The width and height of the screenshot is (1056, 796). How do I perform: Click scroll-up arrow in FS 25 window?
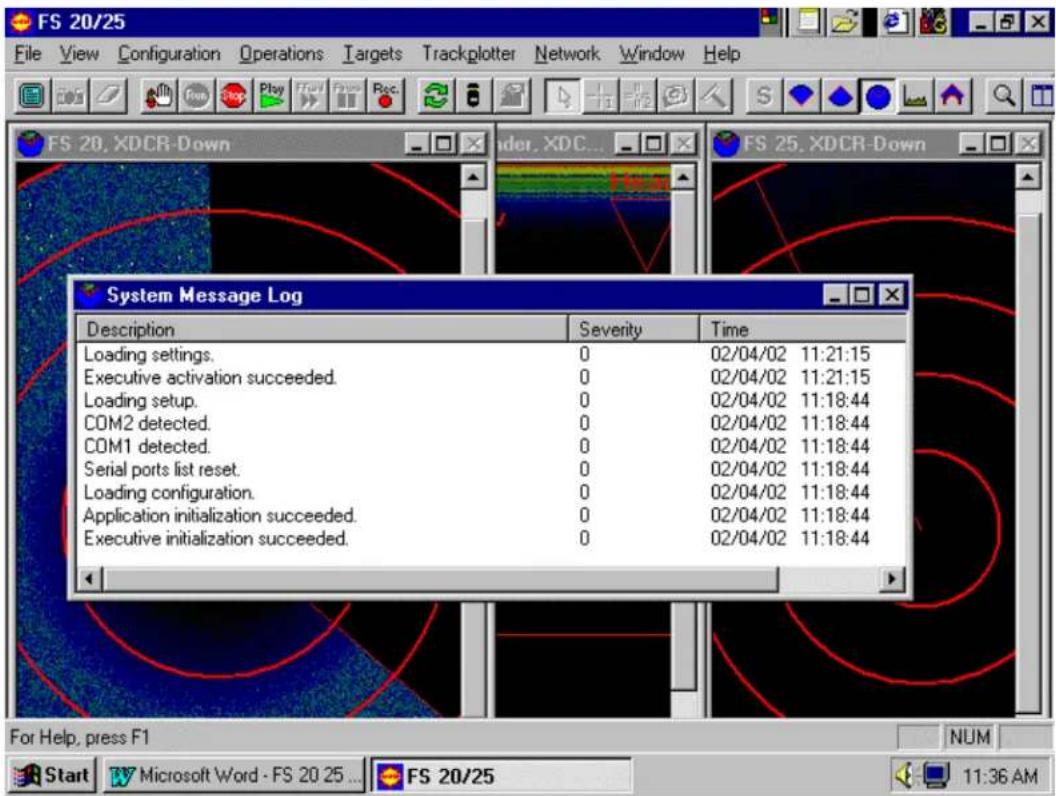click(x=1028, y=177)
